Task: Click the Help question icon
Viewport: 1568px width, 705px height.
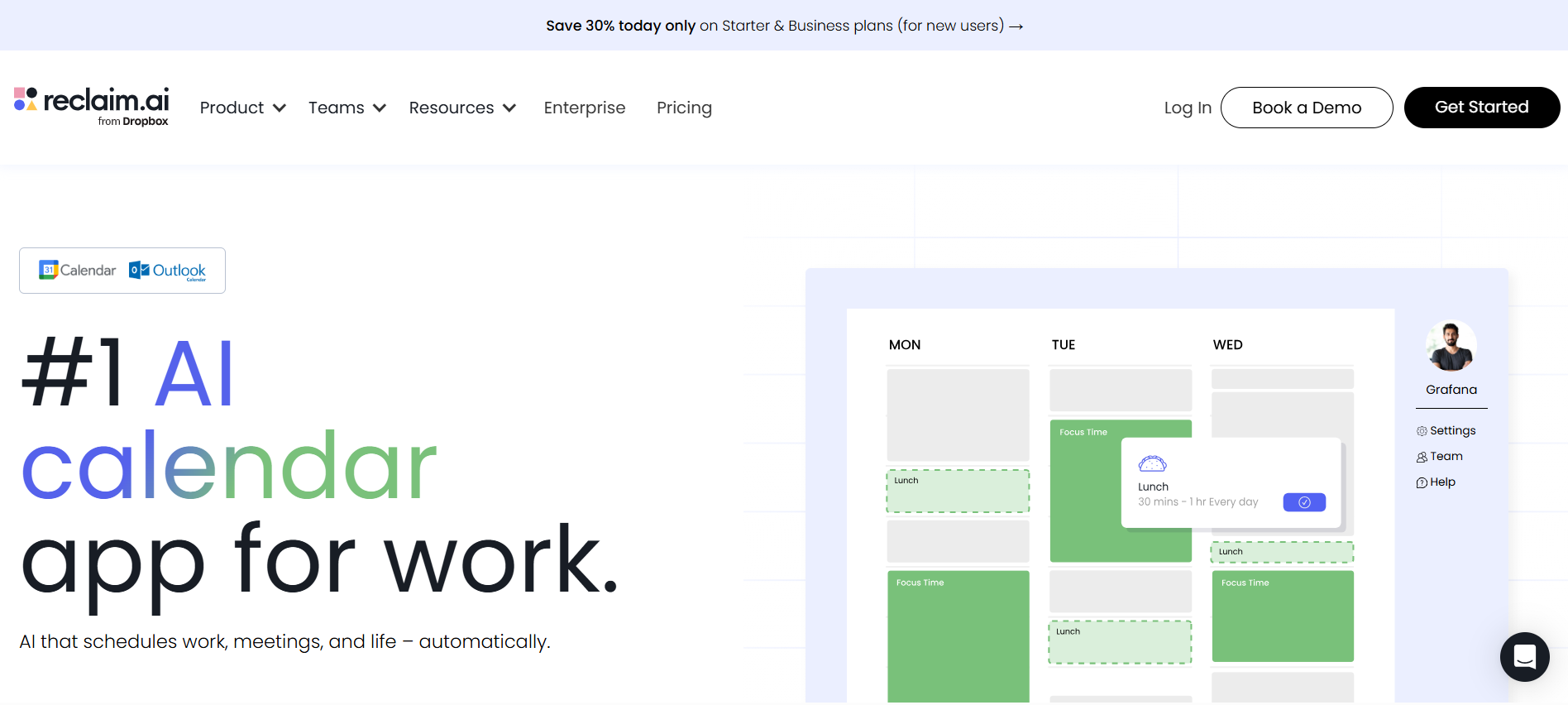Action: (x=1422, y=482)
